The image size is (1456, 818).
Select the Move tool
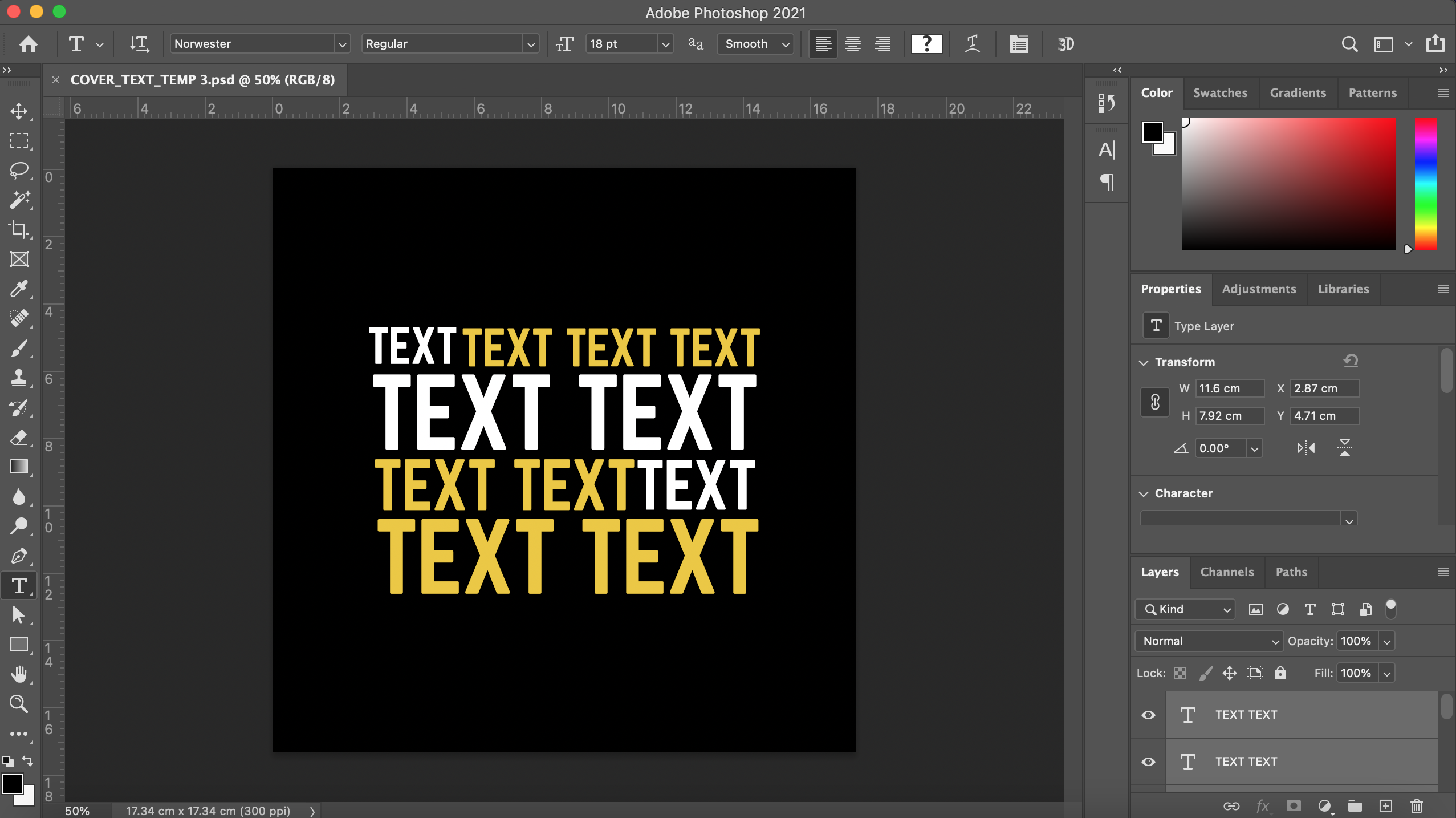click(x=20, y=112)
